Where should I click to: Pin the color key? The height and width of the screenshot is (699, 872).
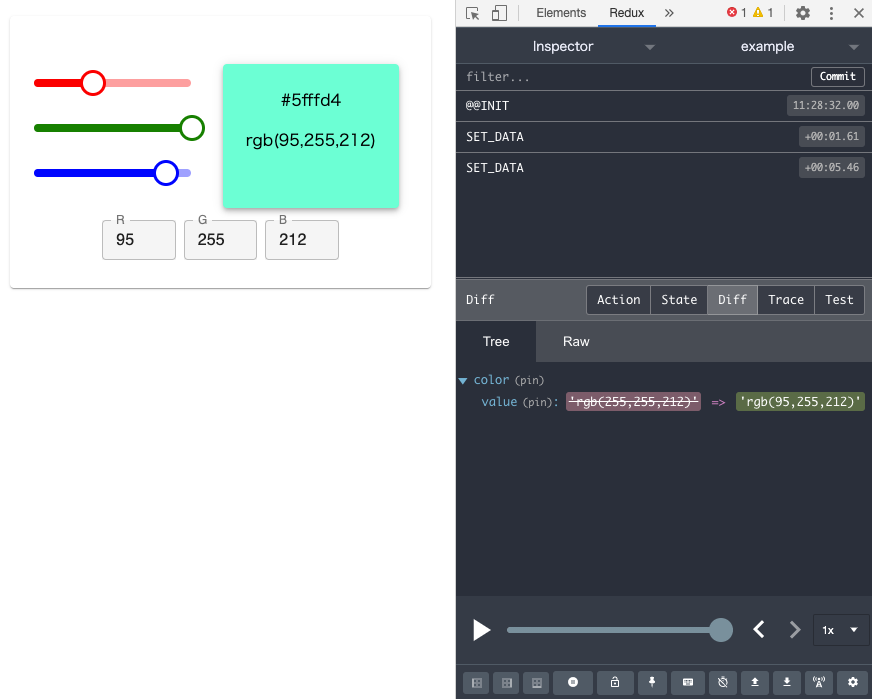[529, 380]
